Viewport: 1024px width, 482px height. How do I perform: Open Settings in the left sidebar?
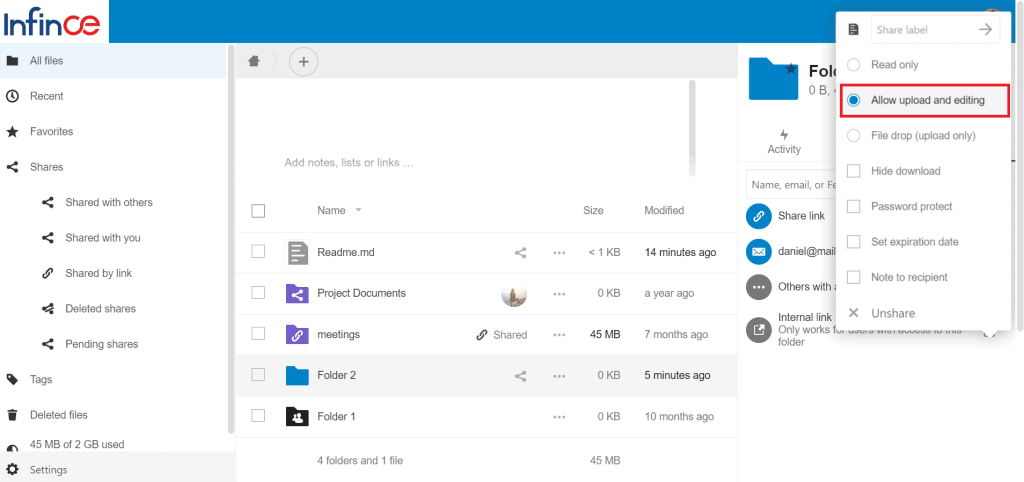click(48, 470)
